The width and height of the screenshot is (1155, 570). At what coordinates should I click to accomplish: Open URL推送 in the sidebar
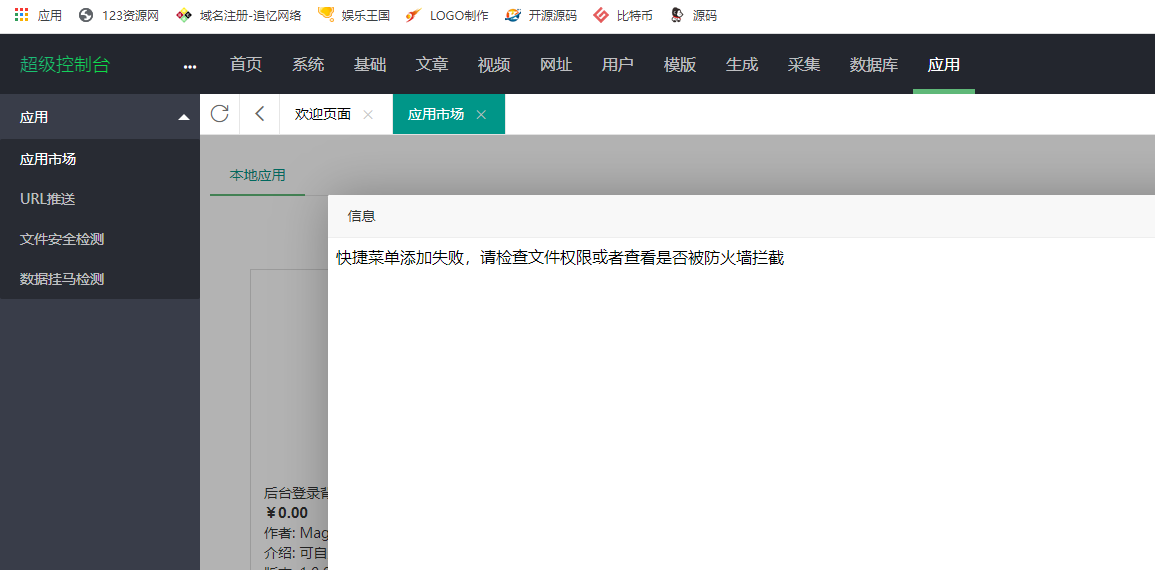[x=99, y=199]
